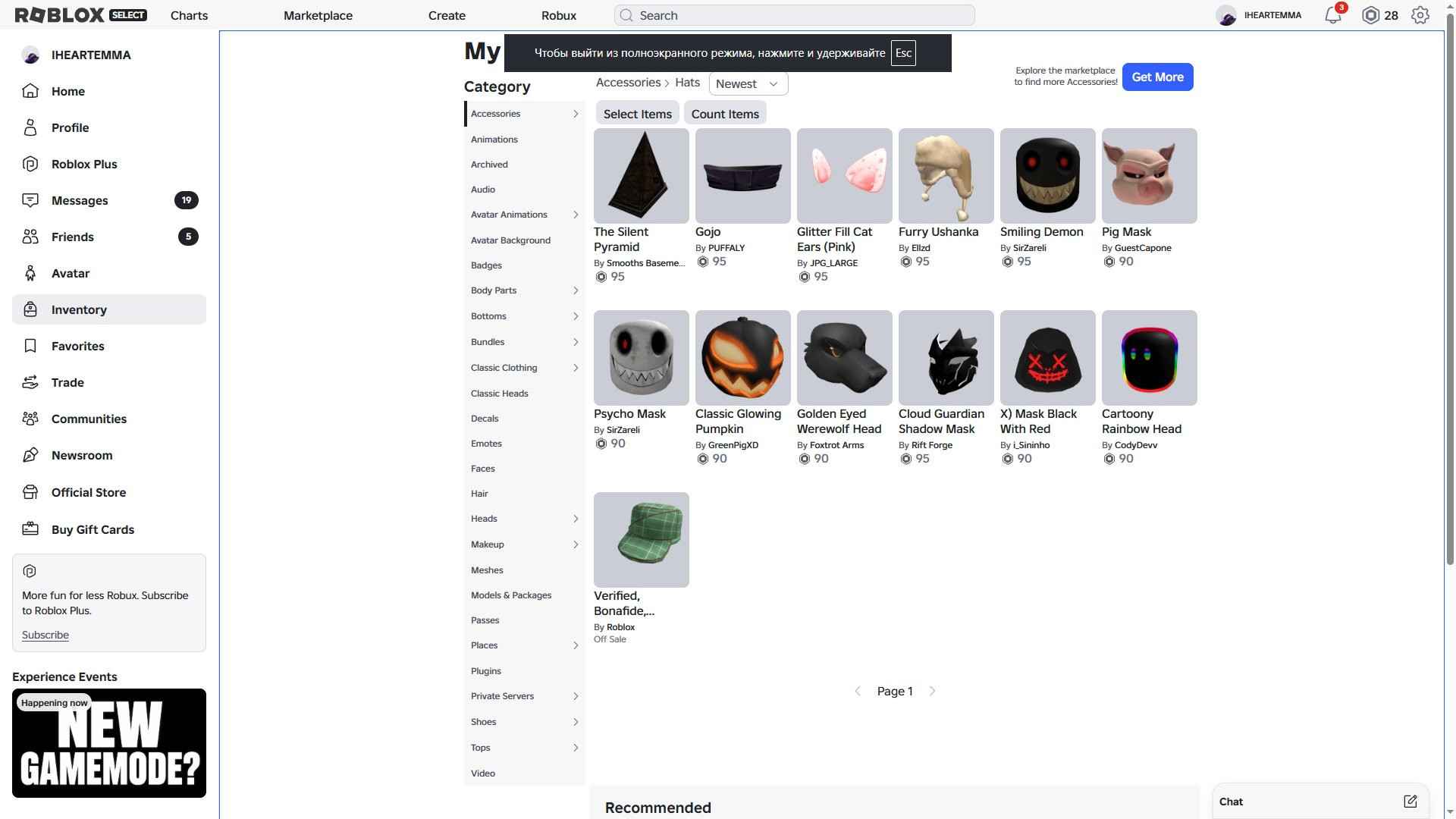Open The Silent Pyramid thumbnail

[642, 176]
